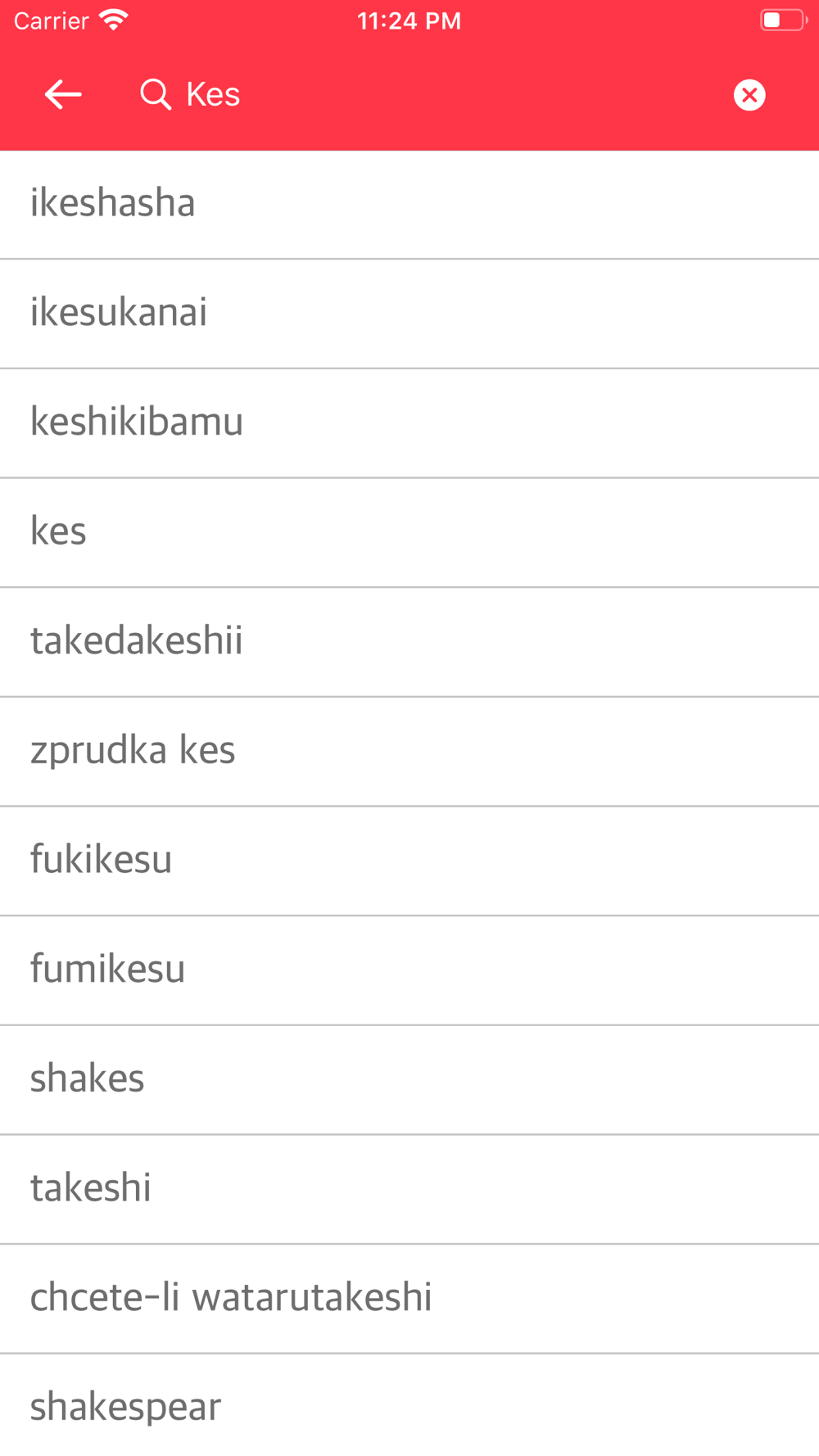Open chcete-li watarutakeshi result
Screen dimensions: 819x1456
coord(409,1299)
